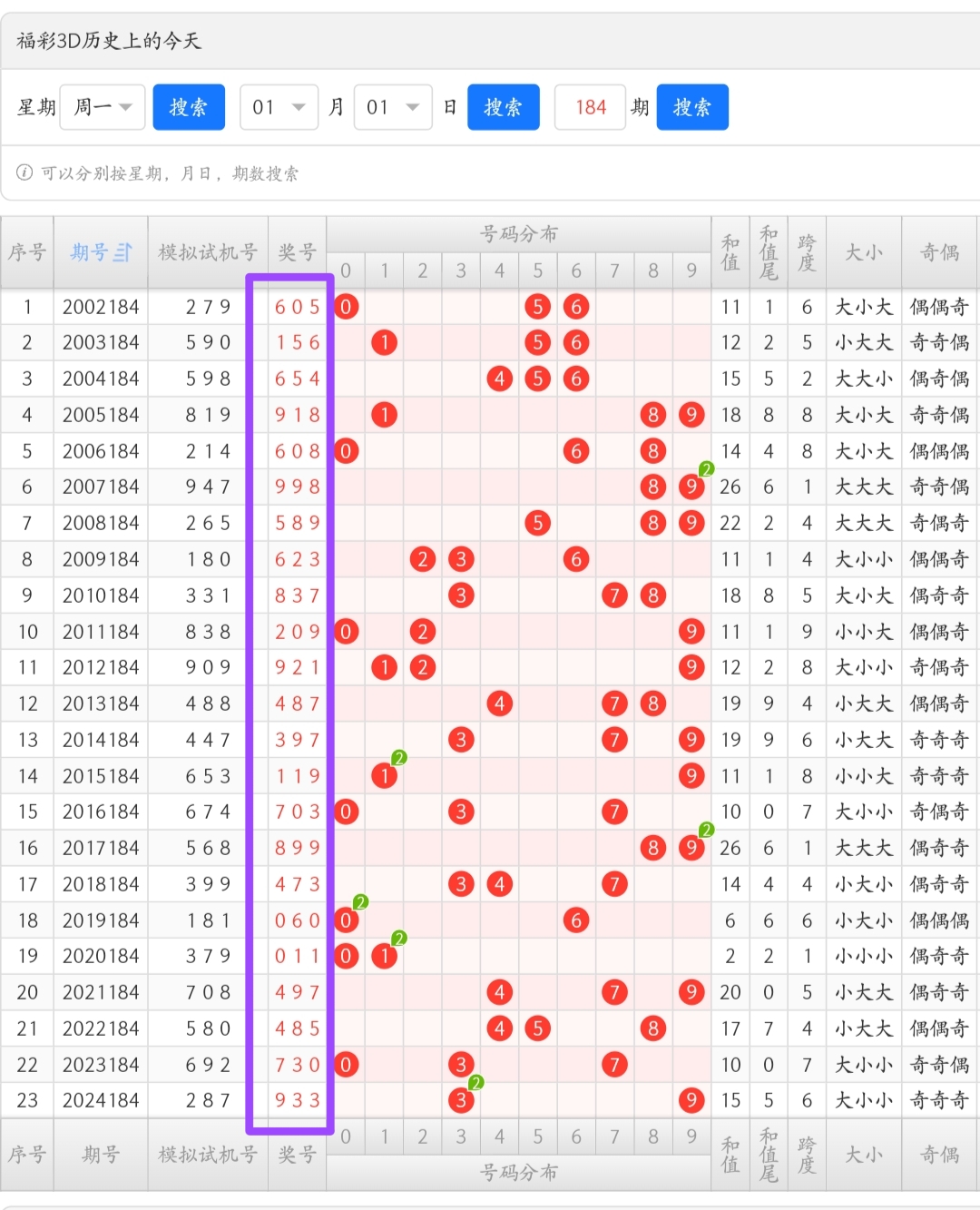The width and height of the screenshot is (980, 1210).
Task: Click top 模拟试机号 column header
Action: (208, 252)
